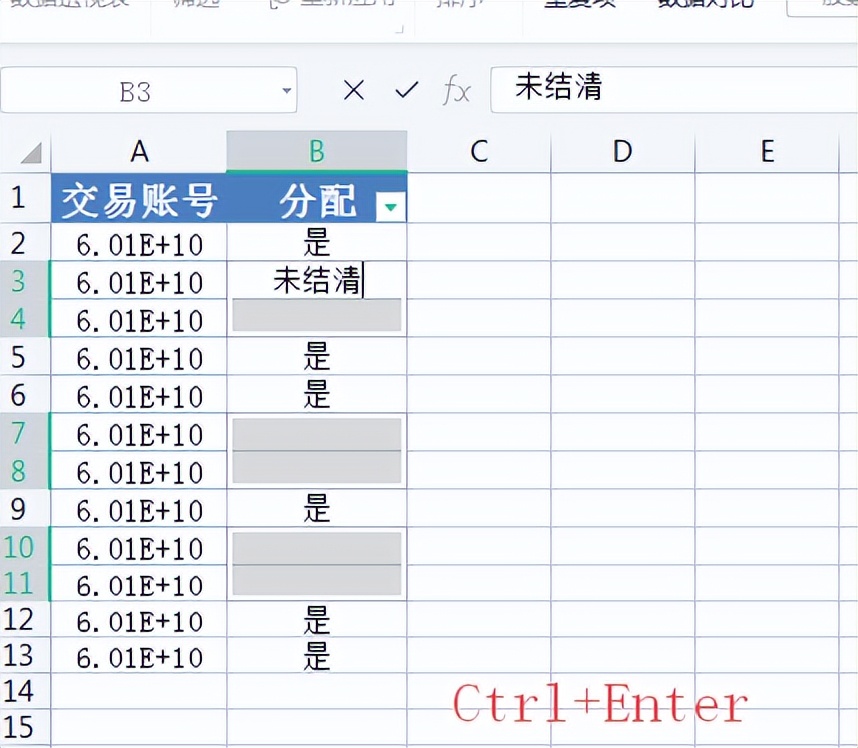858x748 pixels.
Task: Click cell A3 with 6.01E+10
Action: 139,280
